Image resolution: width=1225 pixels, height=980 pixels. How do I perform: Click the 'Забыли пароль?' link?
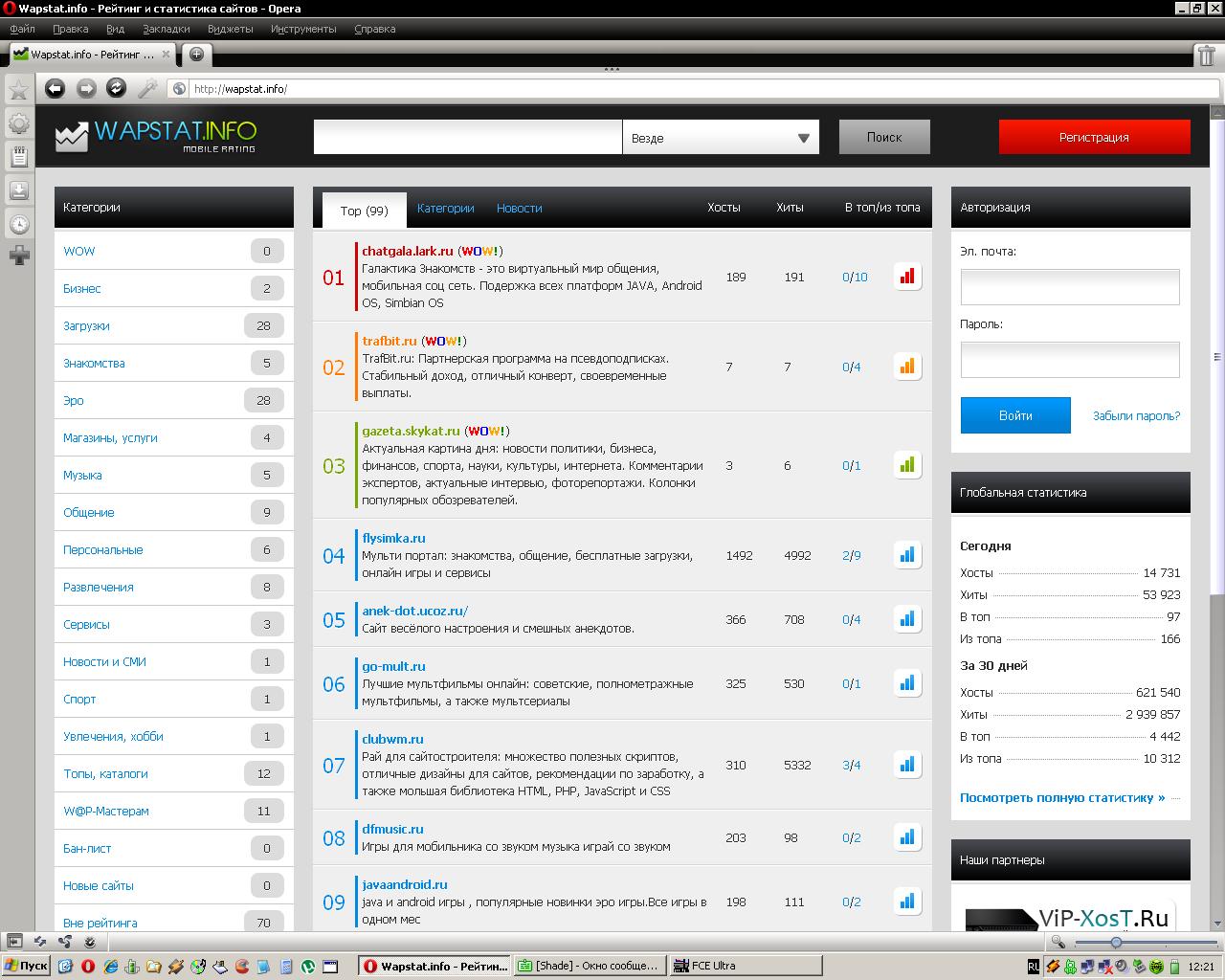click(1136, 416)
